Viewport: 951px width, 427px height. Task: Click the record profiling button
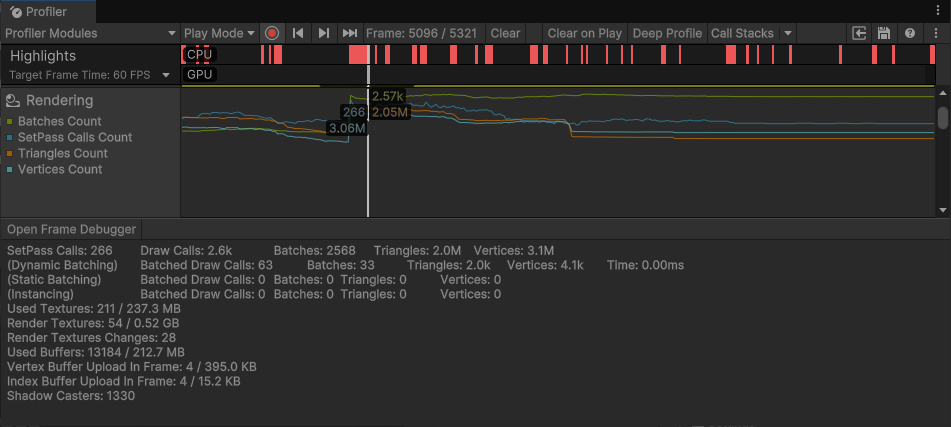click(x=272, y=33)
